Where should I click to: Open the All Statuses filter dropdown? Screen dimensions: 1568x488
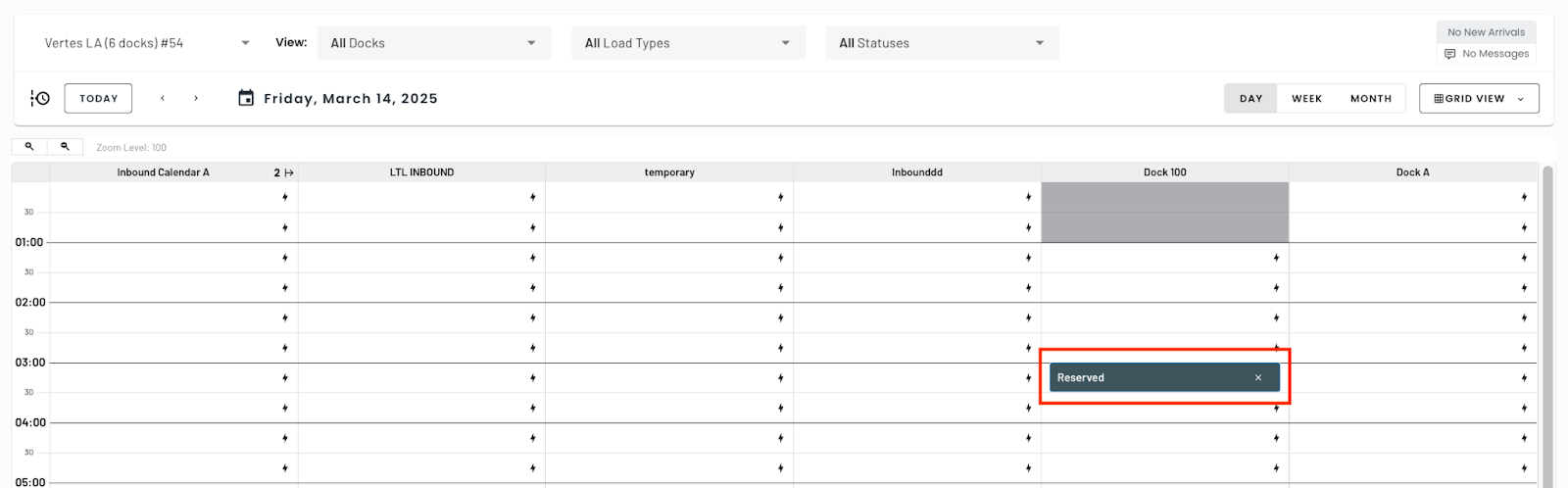pos(943,43)
